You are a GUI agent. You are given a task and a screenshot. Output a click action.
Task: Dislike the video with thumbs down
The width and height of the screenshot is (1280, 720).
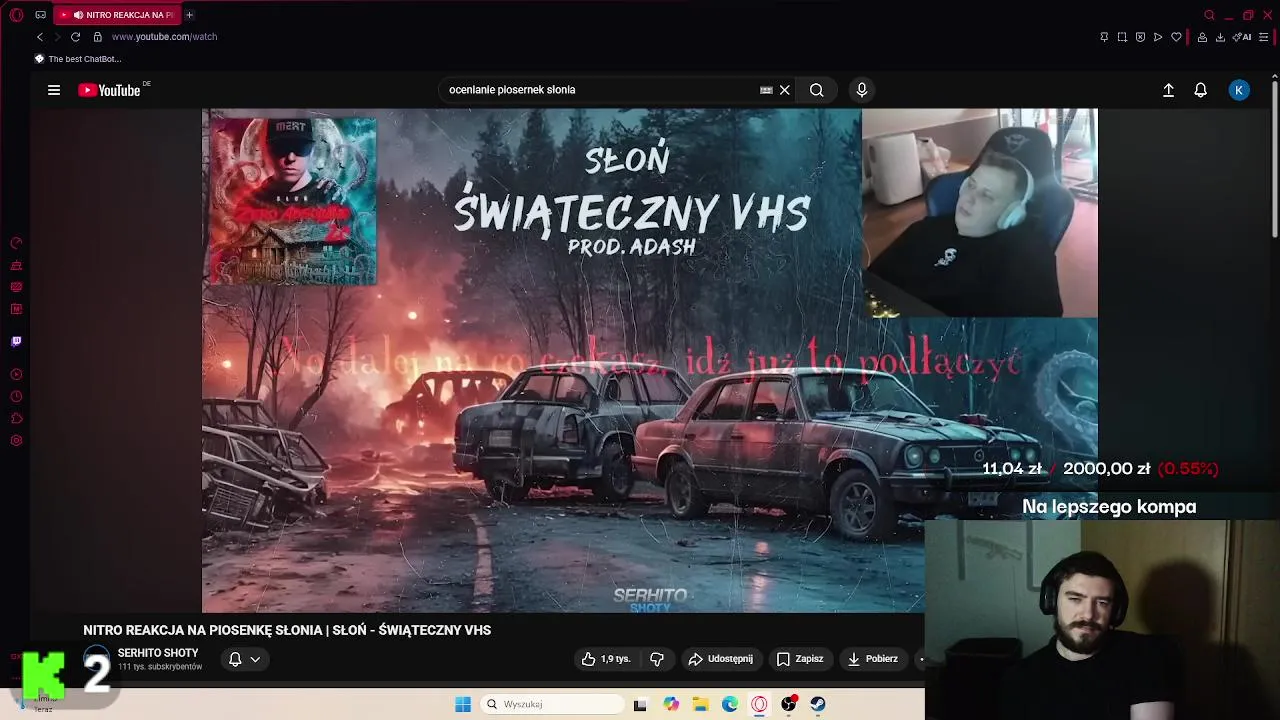tap(657, 659)
